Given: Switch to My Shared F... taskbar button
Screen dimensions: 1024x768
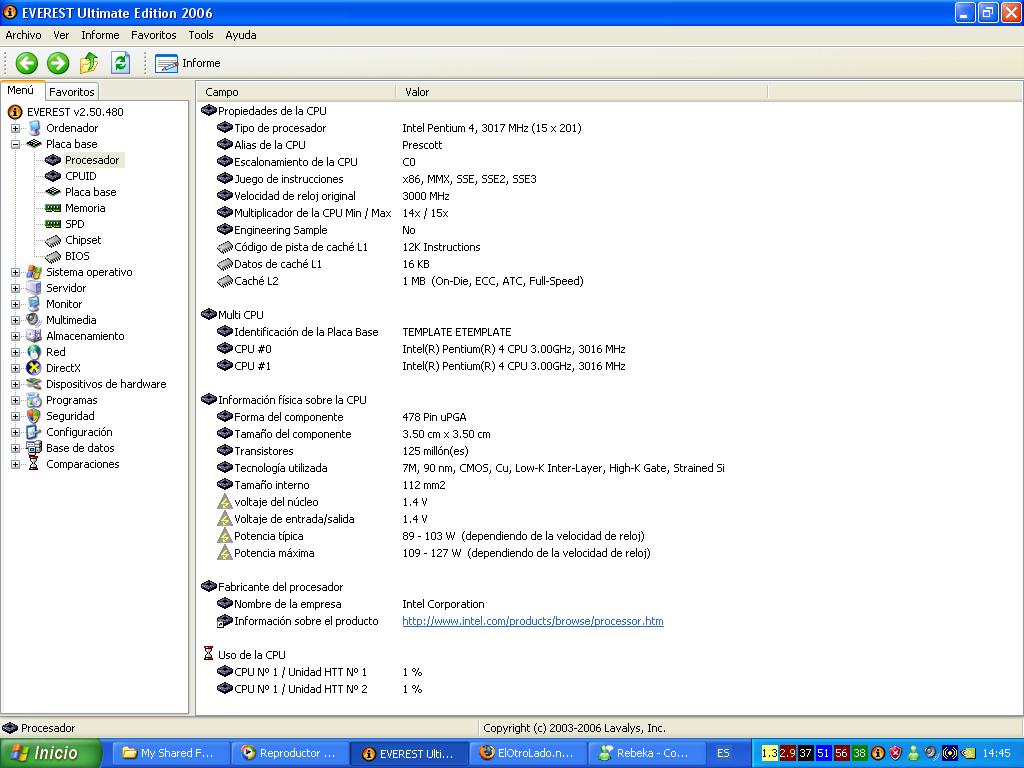Looking at the screenshot, I should click(170, 754).
